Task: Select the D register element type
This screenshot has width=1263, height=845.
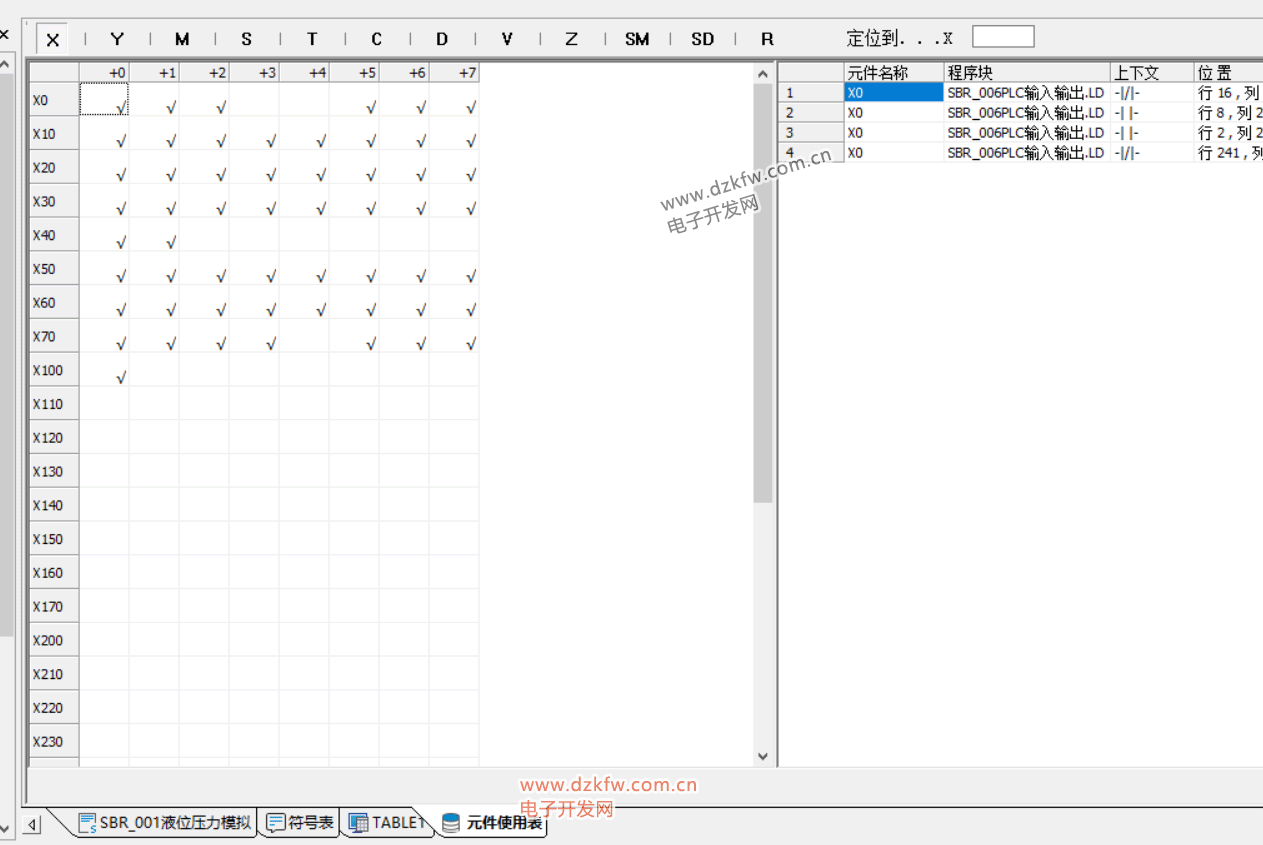Action: click(x=442, y=39)
